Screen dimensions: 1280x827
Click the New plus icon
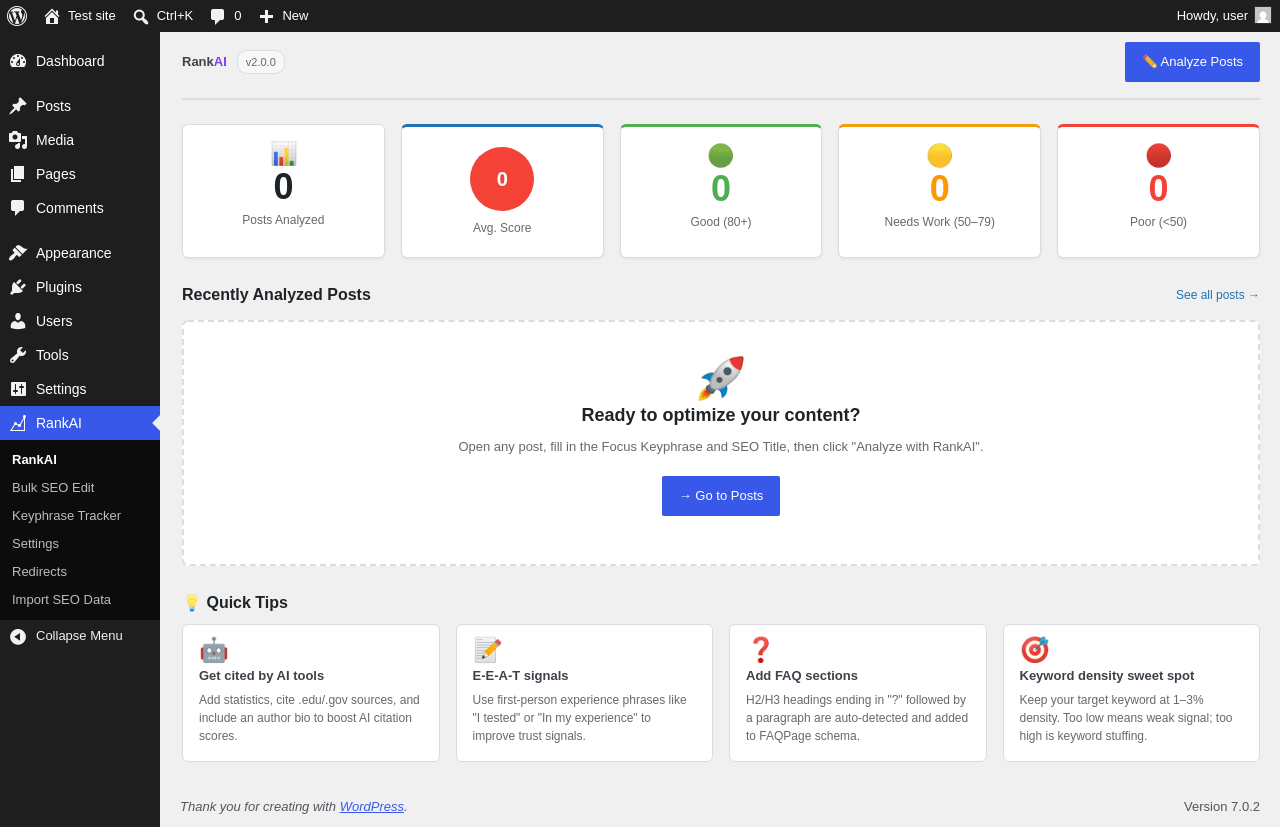pyautogui.click(x=266, y=16)
